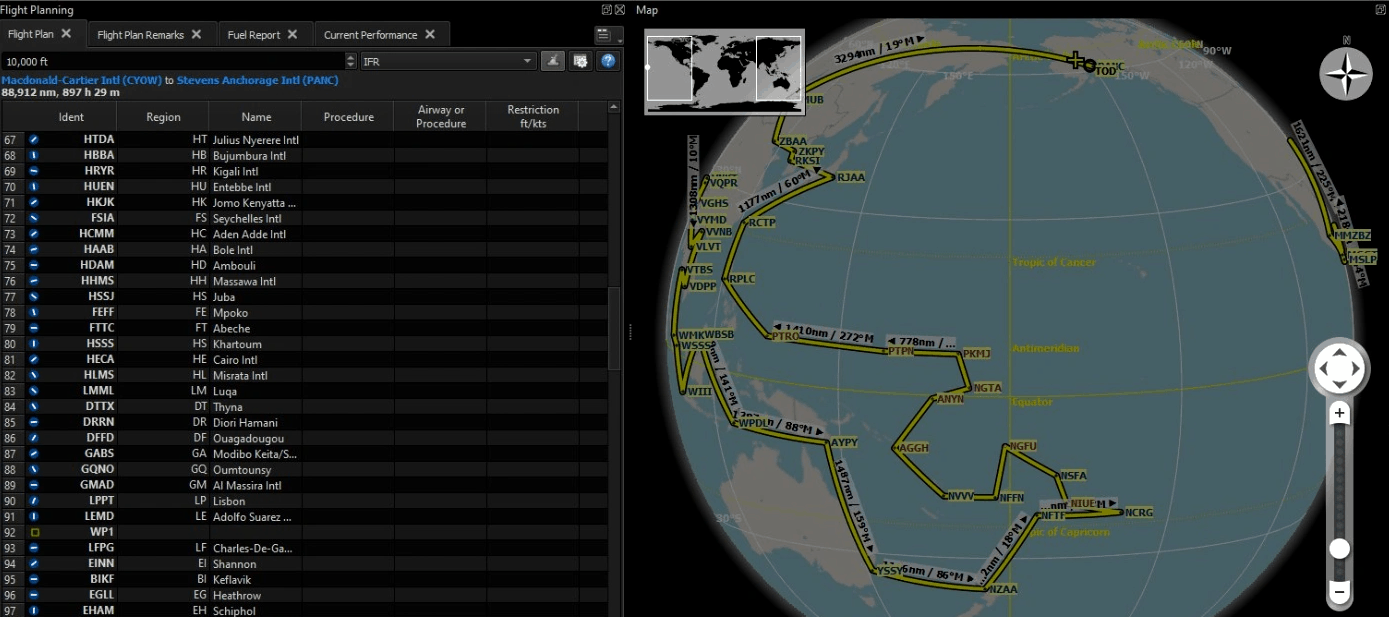Close the Flight Plan Remarks tab
This screenshot has width=1389, height=617.
(197, 34)
